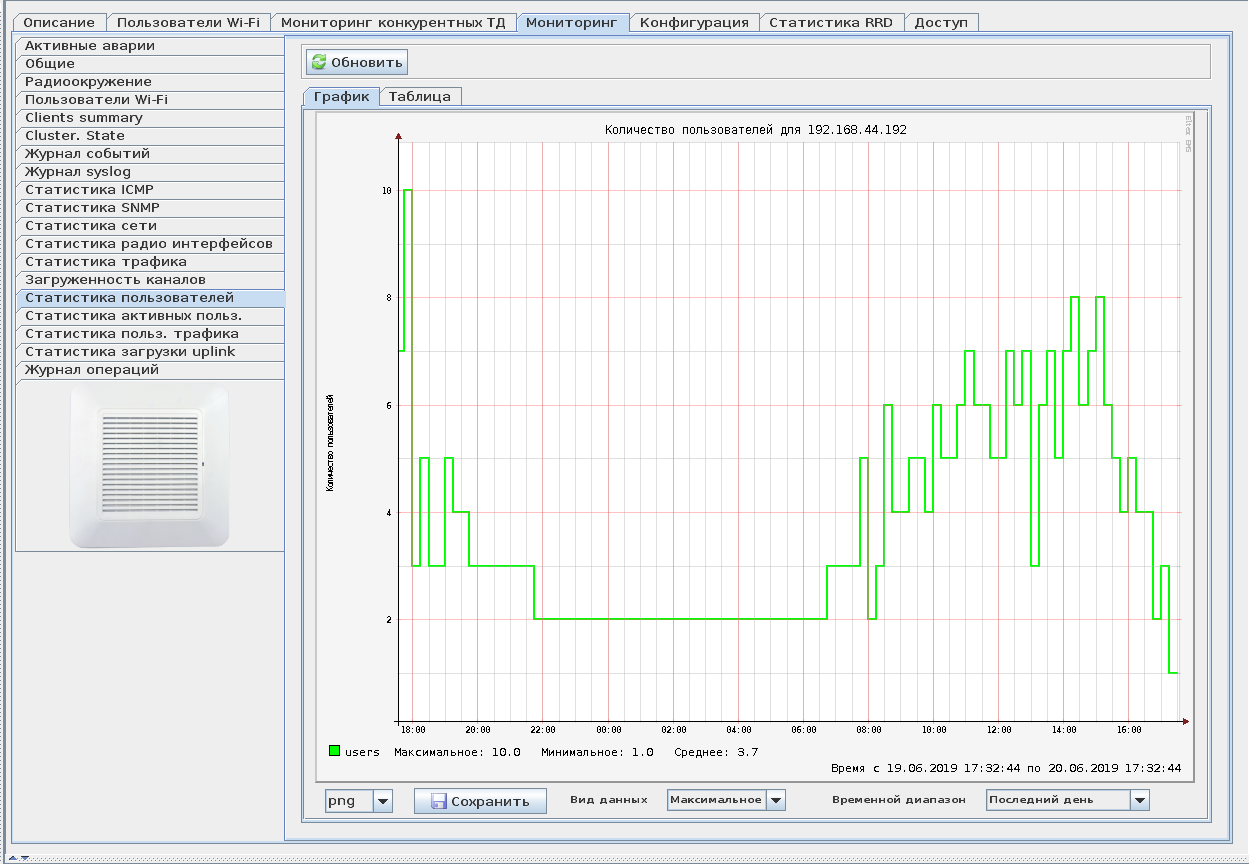Open Статистика трафика sidebar item

[x=105, y=262]
